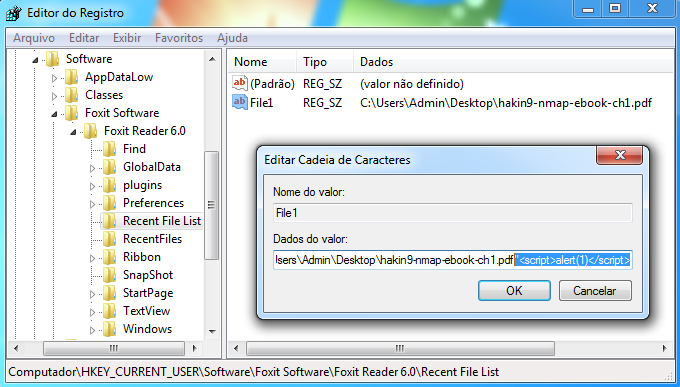
Task: Click the values pane scroll left arrow
Action: click(236, 348)
